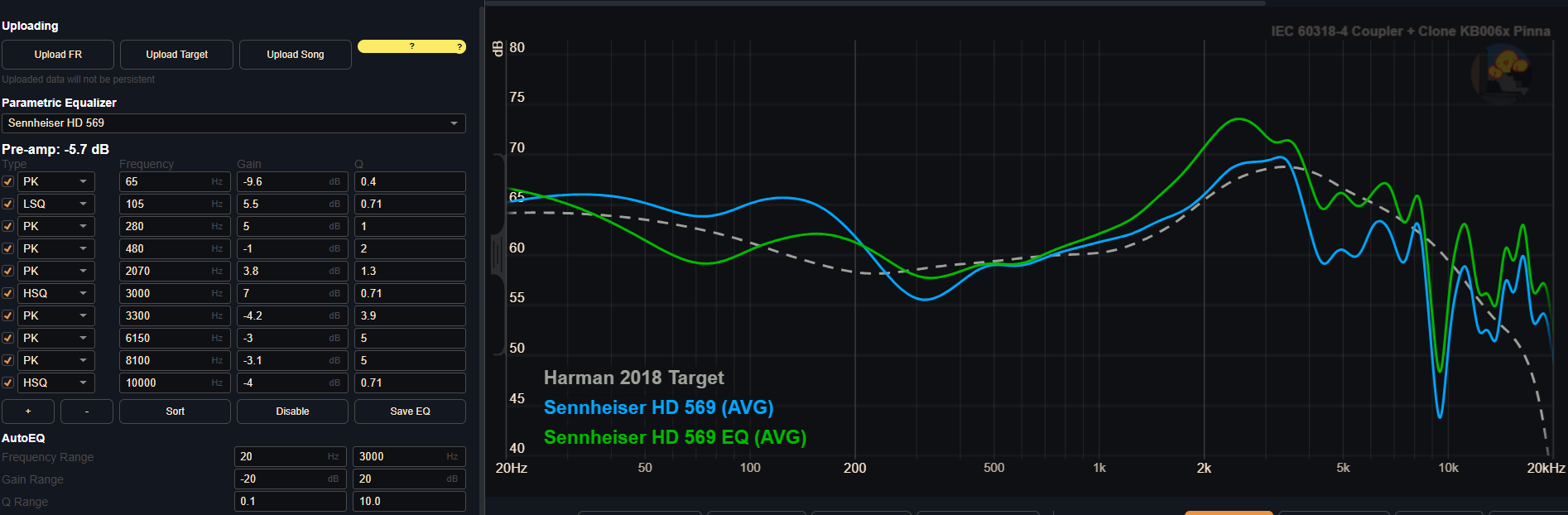The width and height of the screenshot is (1568, 515).
Task: Click the -3.1 dB gain field
Action: (292, 360)
